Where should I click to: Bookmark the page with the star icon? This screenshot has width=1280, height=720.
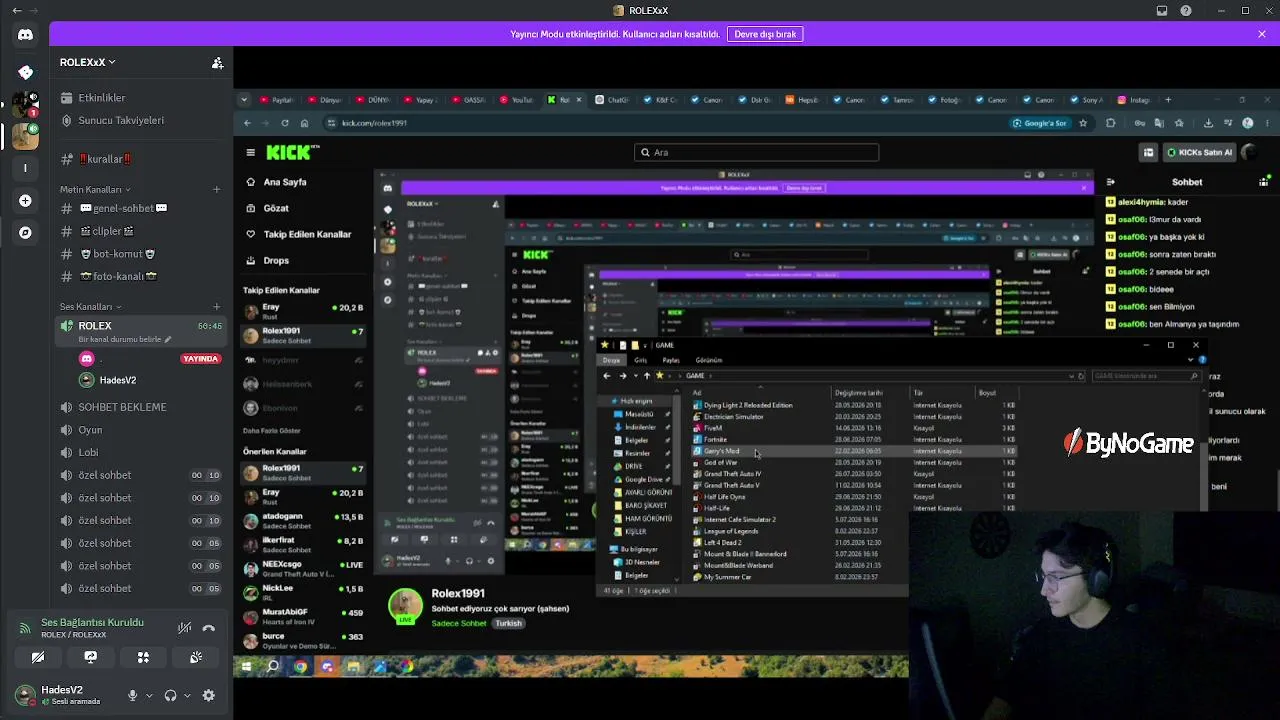1083,123
